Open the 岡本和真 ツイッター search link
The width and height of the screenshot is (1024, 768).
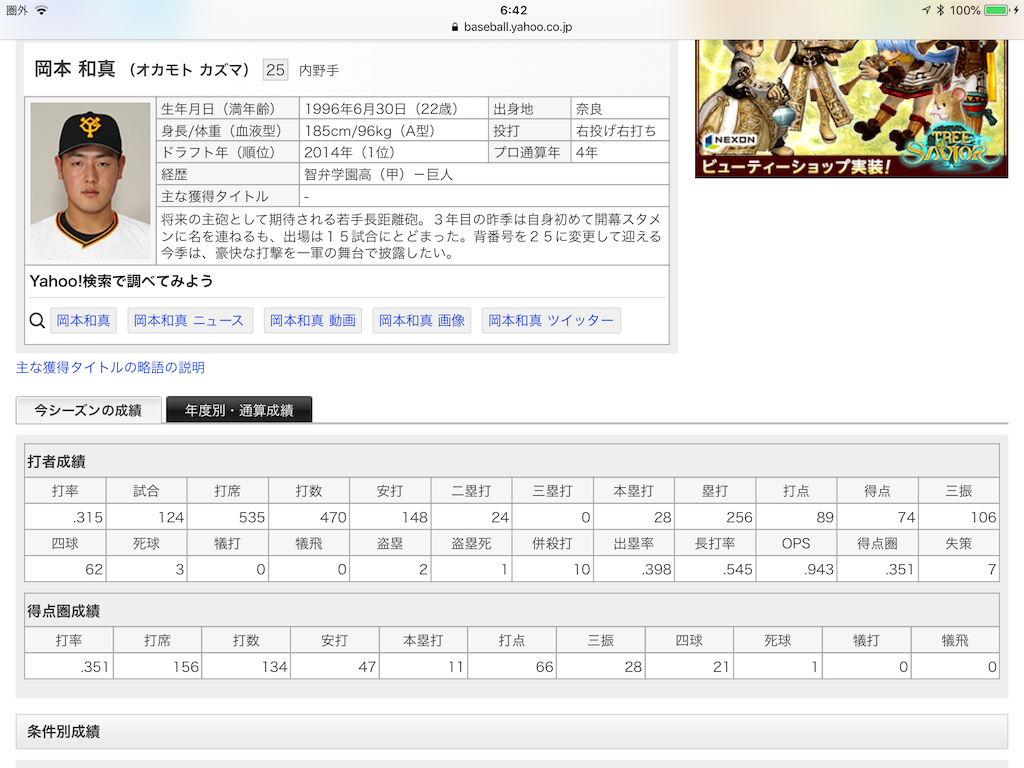click(551, 321)
